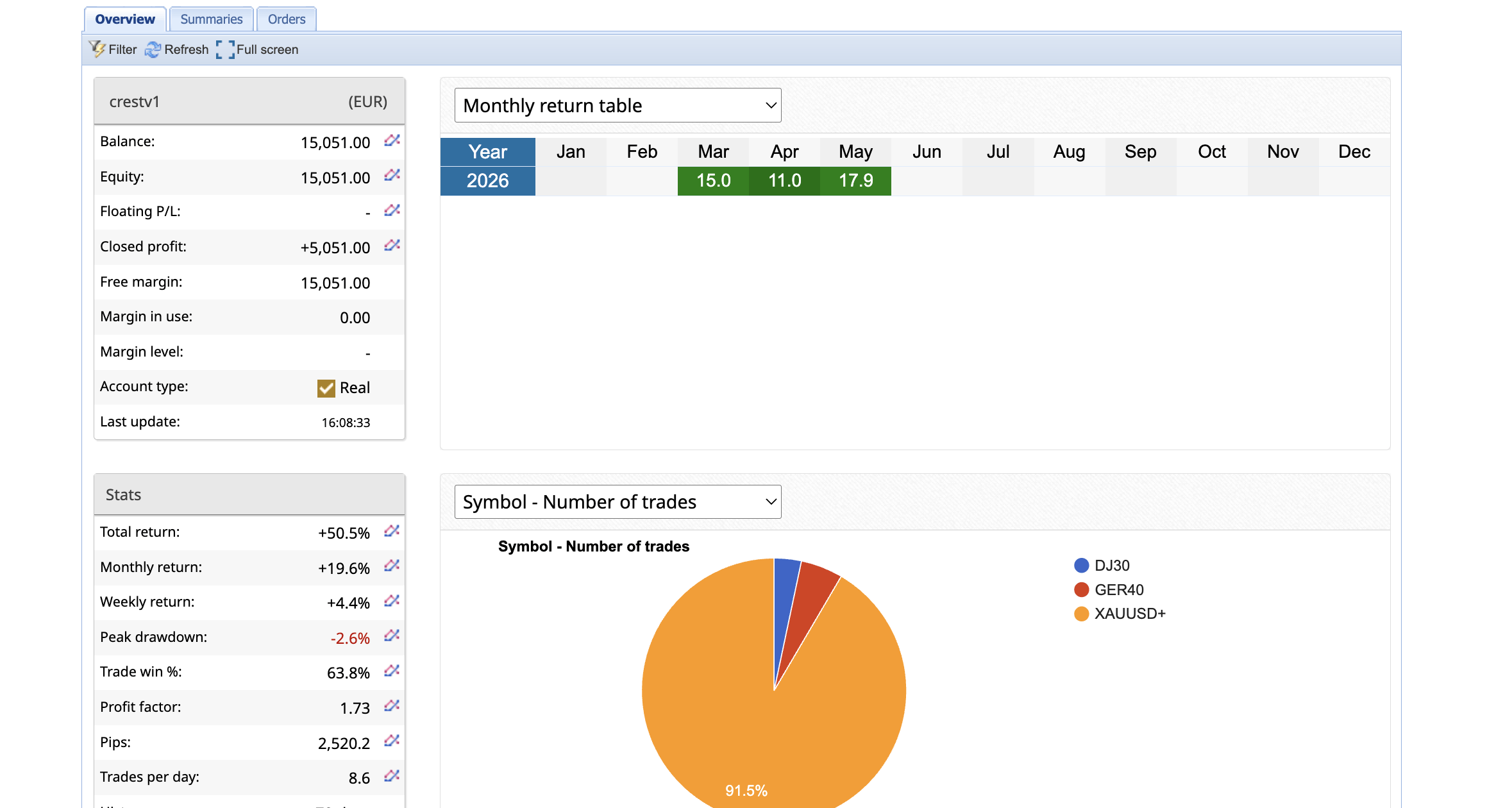Click the Real account type checkmark

(x=326, y=388)
